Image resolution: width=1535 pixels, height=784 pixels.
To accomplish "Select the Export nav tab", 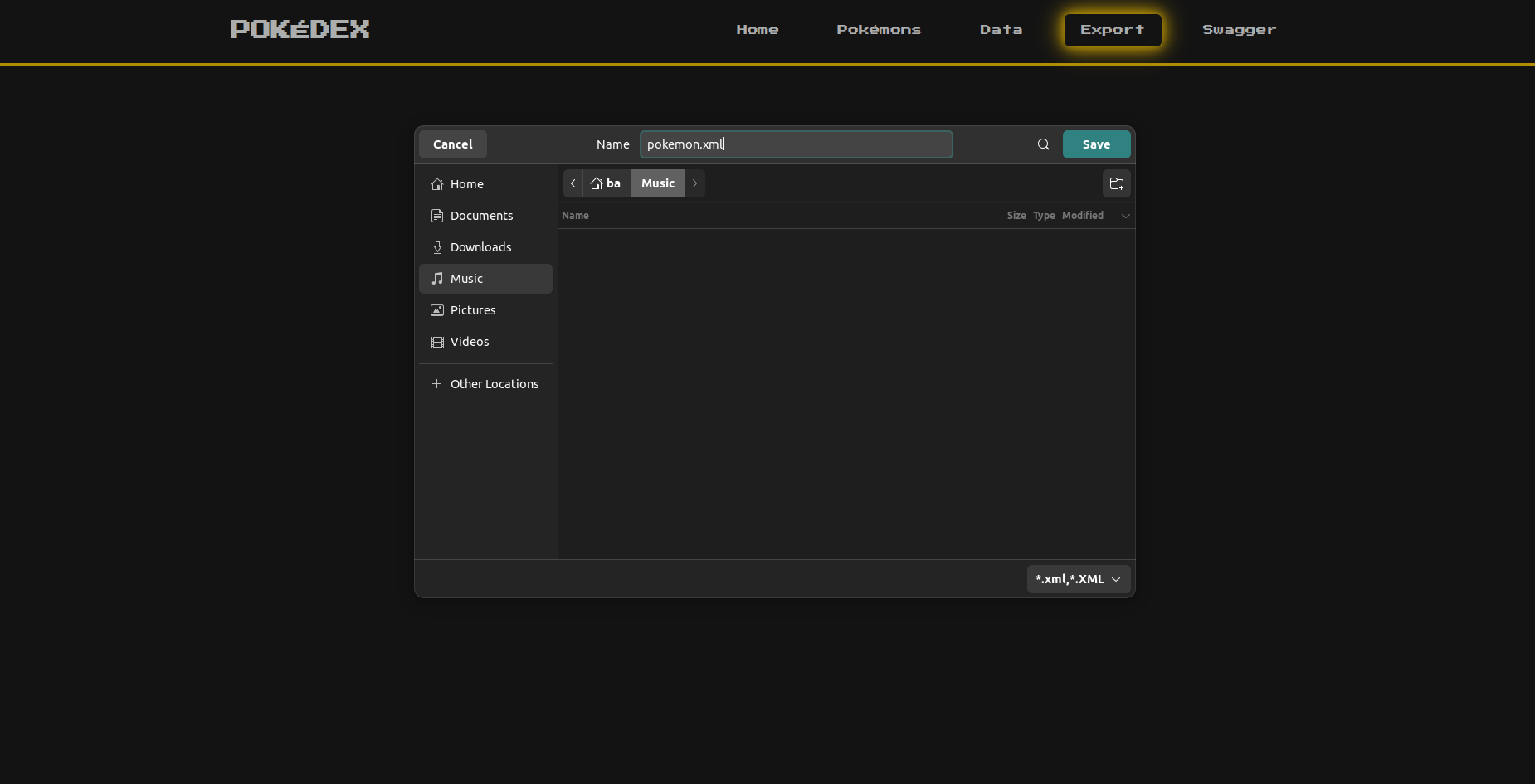I will [x=1113, y=30].
